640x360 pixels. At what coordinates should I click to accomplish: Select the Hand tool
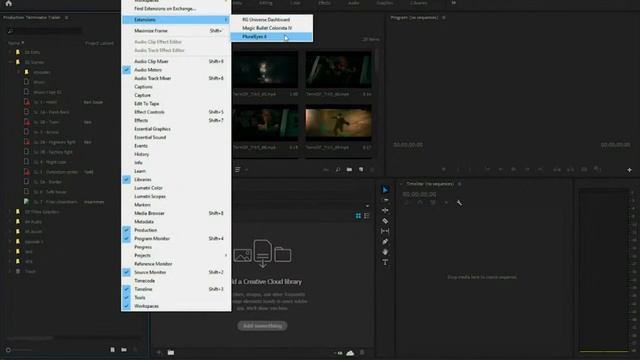pyautogui.click(x=385, y=252)
